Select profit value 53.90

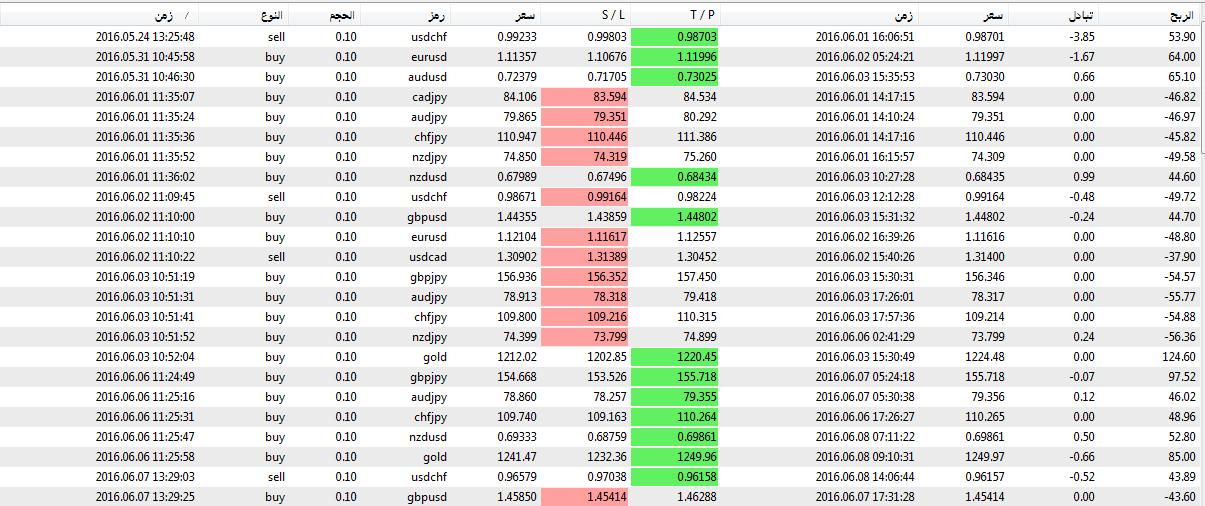(x=1182, y=37)
